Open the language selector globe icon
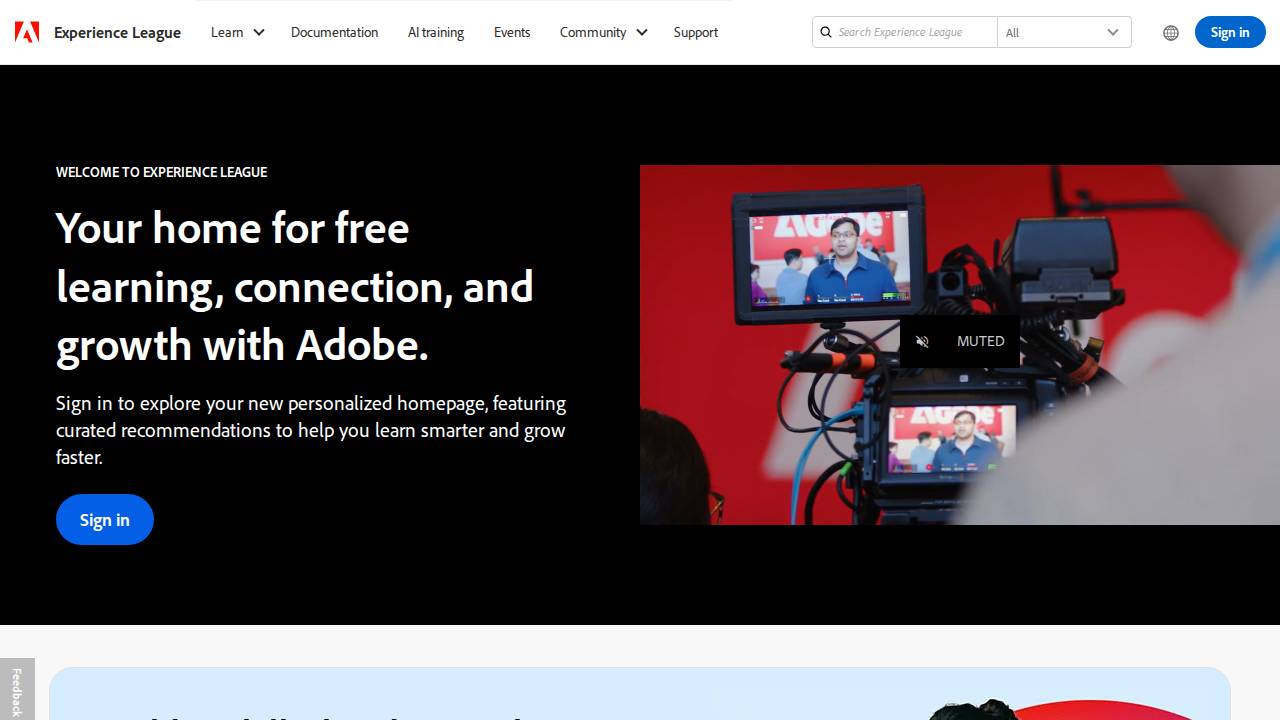1280x720 pixels. point(1170,32)
